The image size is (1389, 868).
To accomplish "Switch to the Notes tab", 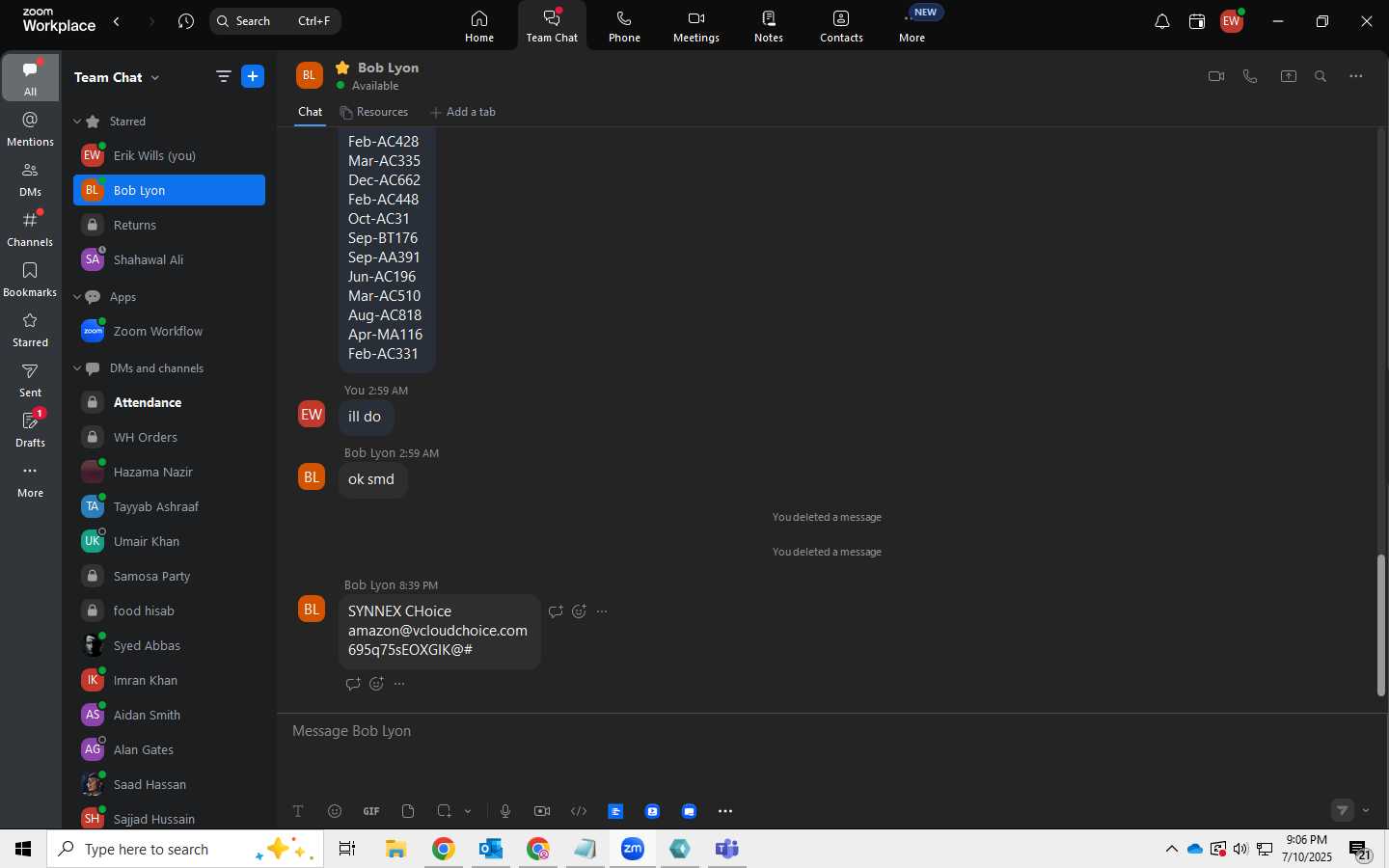I will click(x=769, y=26).
